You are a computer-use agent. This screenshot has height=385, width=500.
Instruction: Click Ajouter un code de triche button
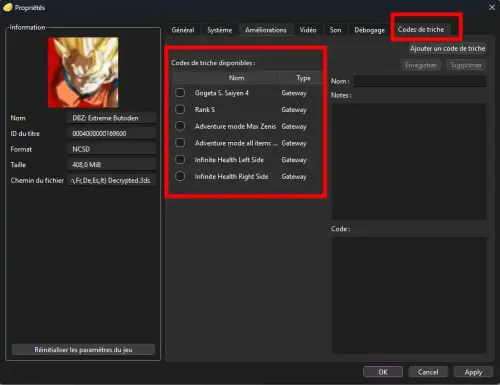pyautogui.click(x=447, y=49)
